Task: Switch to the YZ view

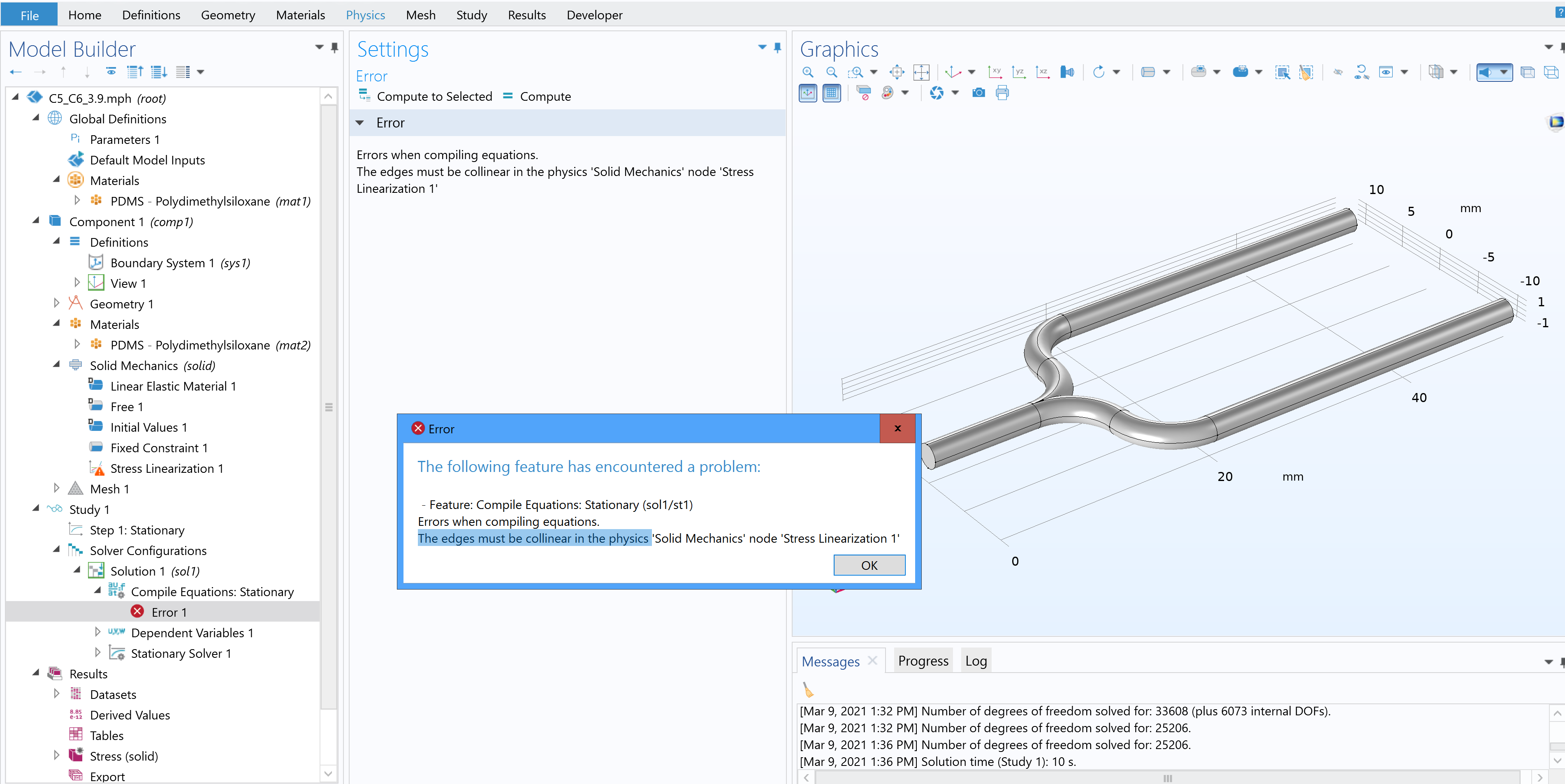Action: point(1019,72)
